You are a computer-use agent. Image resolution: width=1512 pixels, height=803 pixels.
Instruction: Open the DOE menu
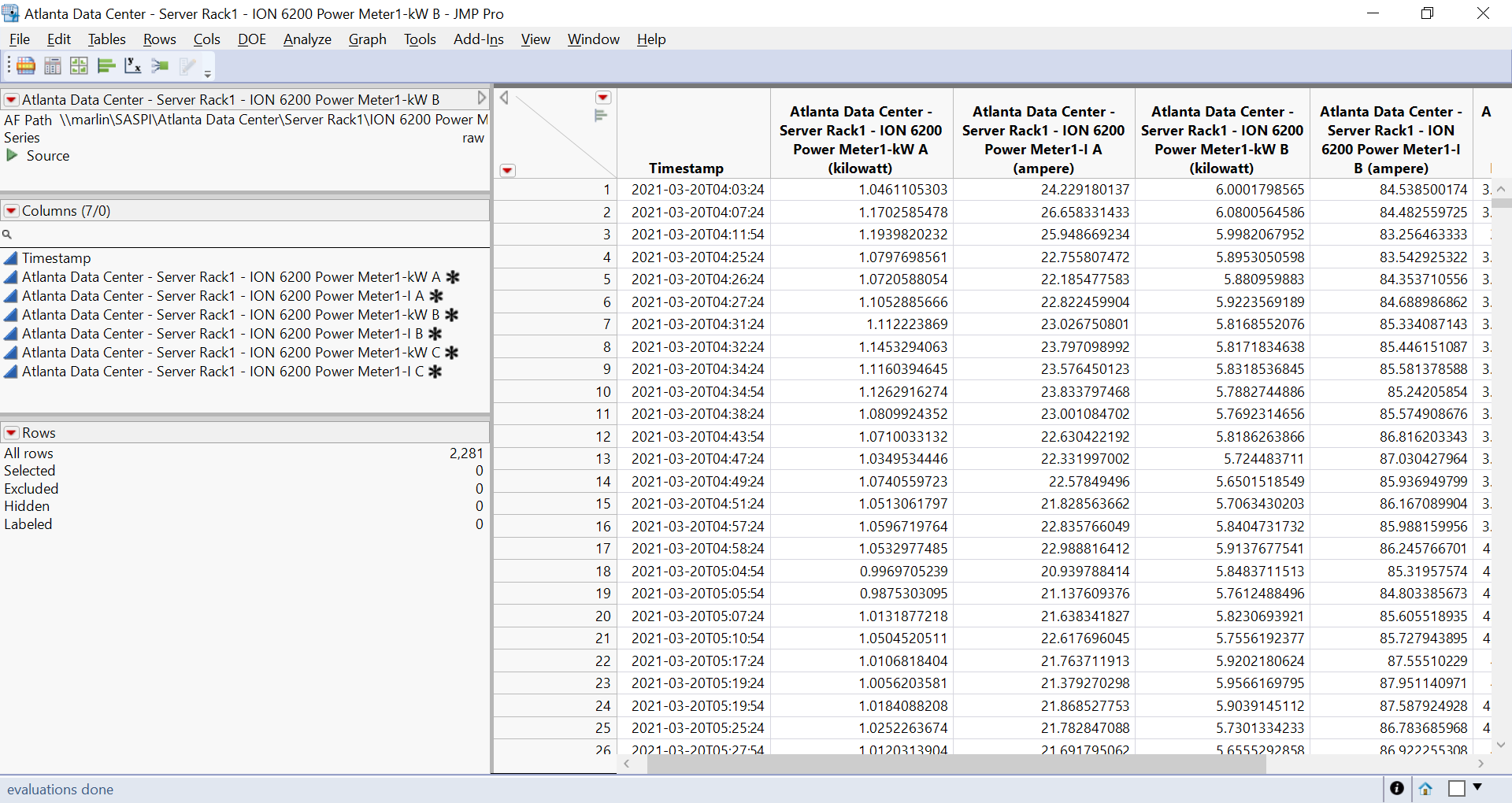click(x=251, y=39)
